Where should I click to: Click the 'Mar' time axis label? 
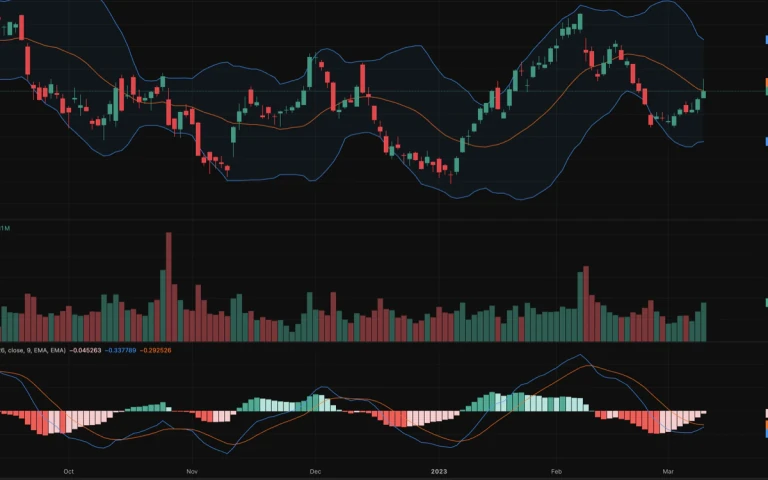(x=668, y=472)
